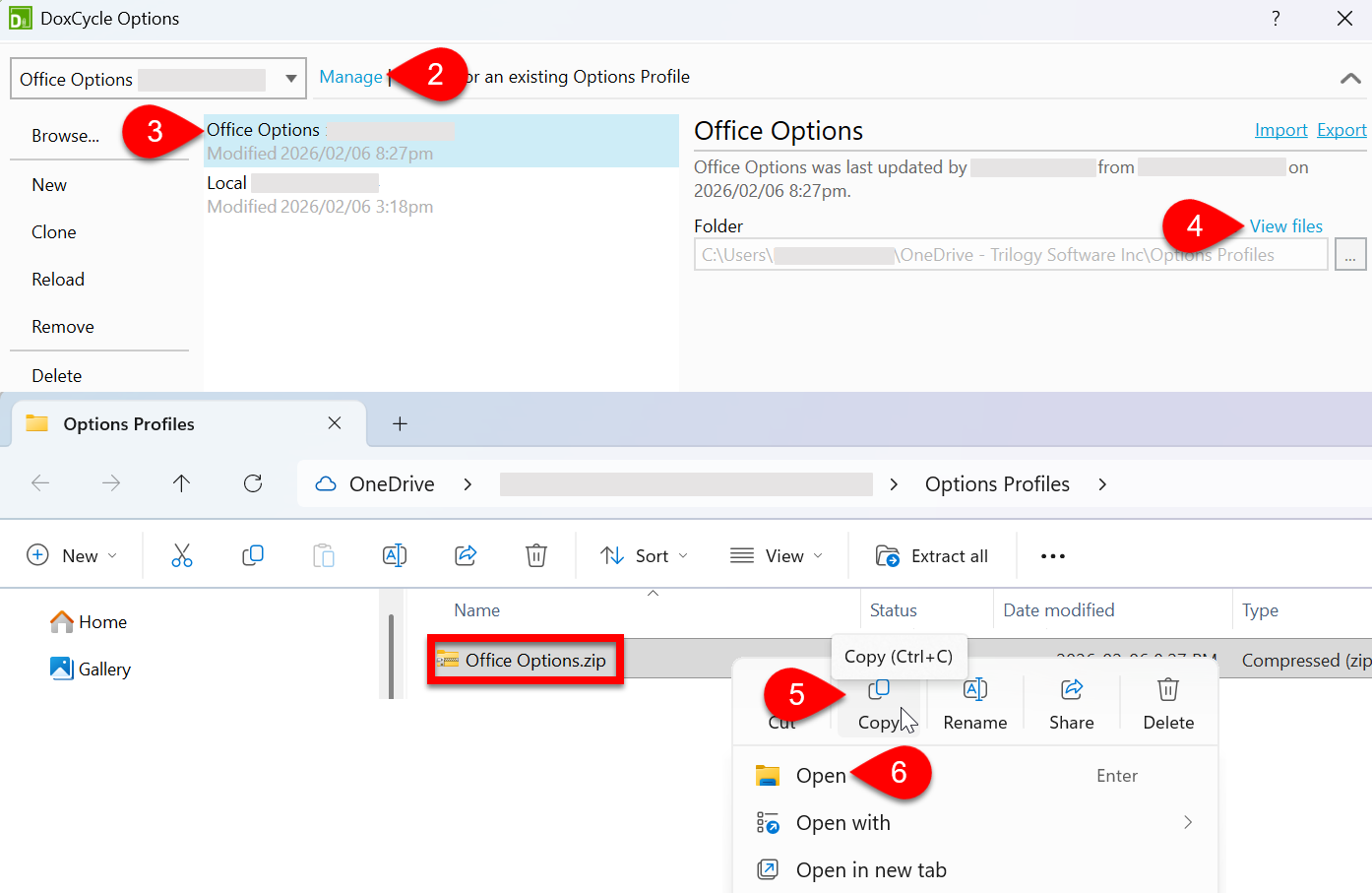The width and height of the screenshot is (1372, 893).
Task: Click the Share icon in the Explorer toolbar
Action: (466, 555)
